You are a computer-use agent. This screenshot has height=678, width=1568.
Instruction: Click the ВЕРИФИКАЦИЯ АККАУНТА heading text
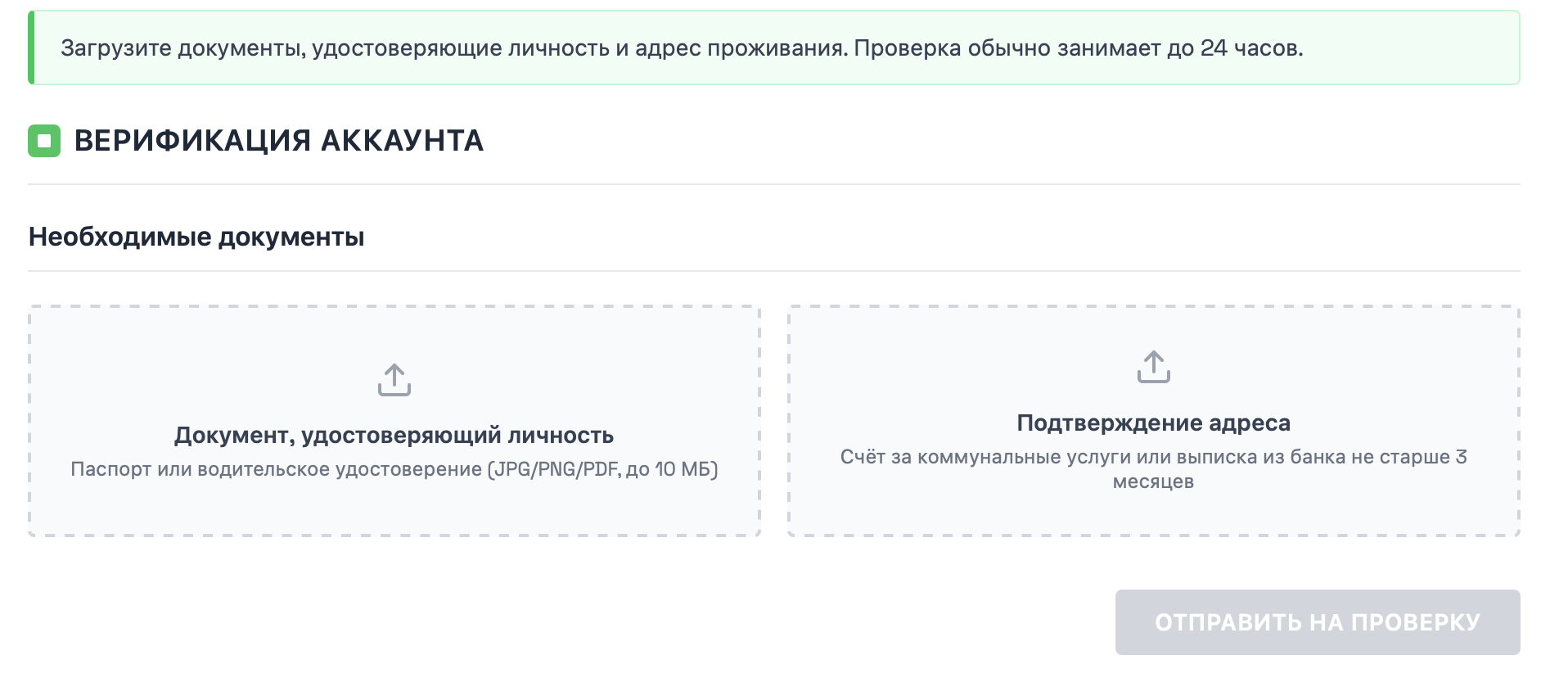tap(279, 141)
